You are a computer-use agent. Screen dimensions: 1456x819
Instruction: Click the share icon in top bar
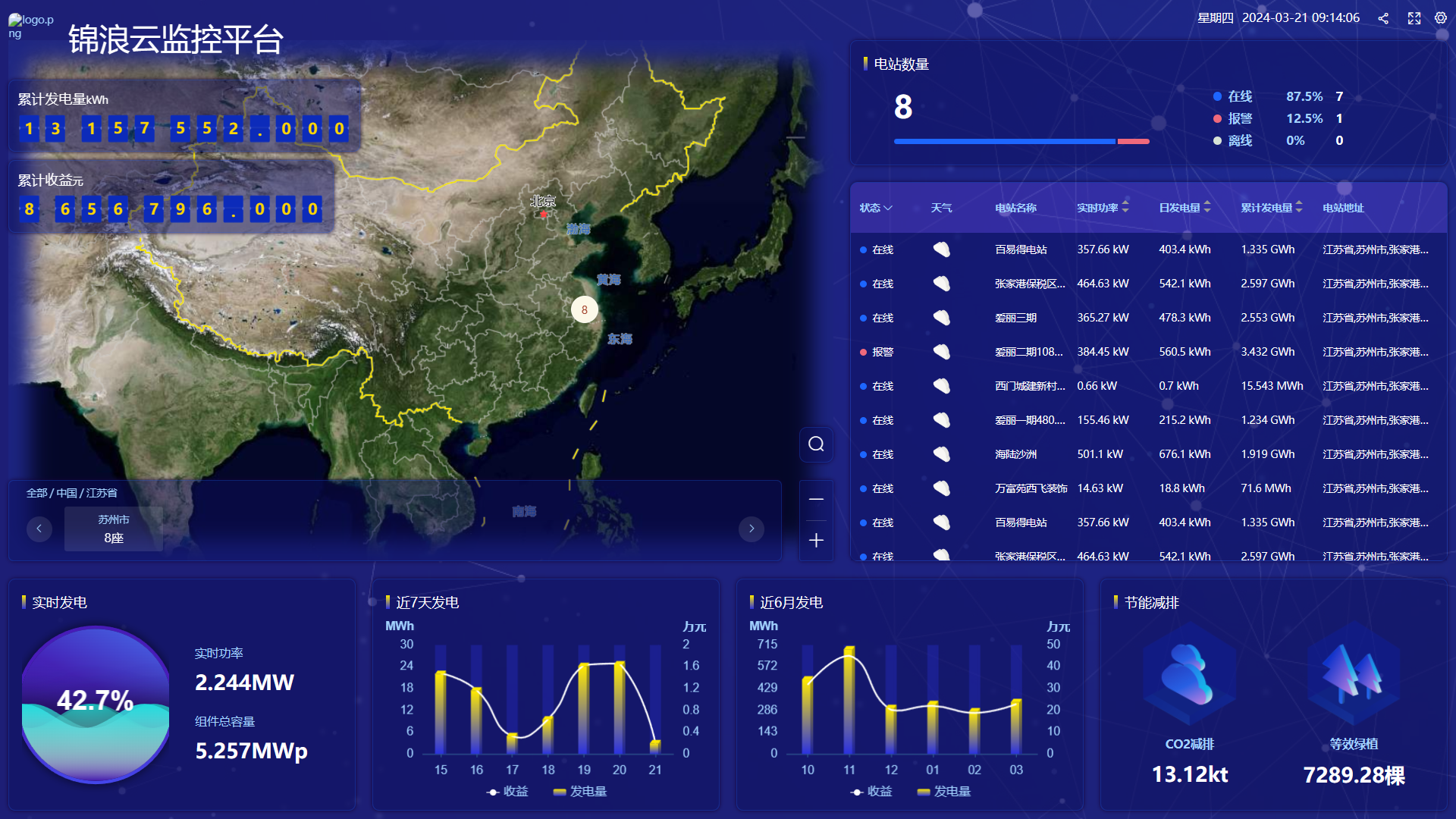click(x=1383, y=18)
